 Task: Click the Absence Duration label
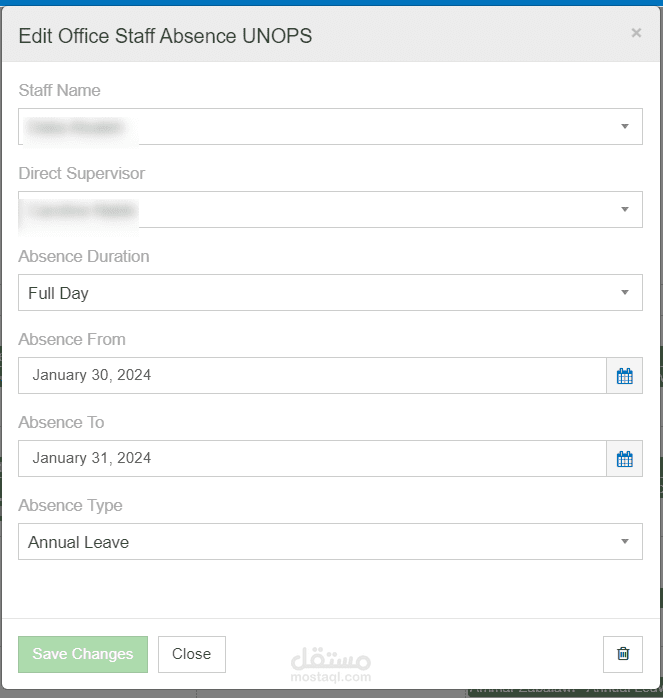coord(84,256)
